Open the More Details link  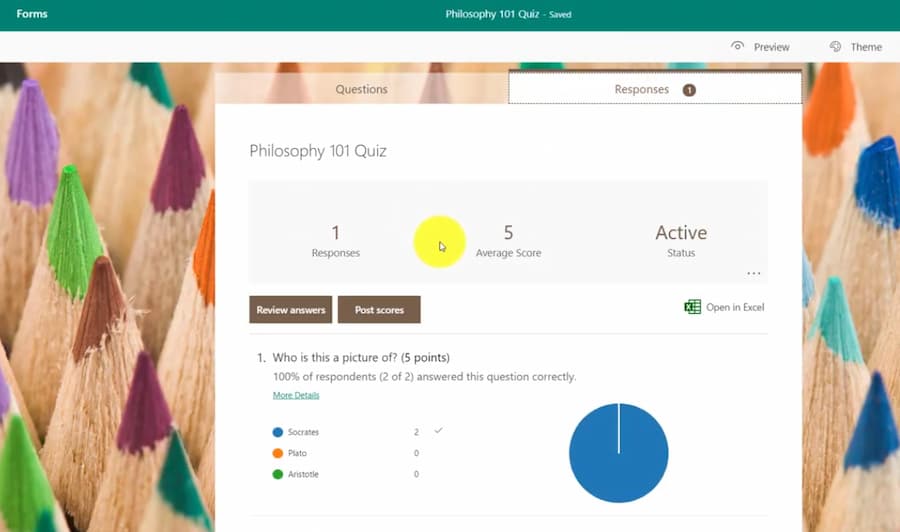point(296,396)
